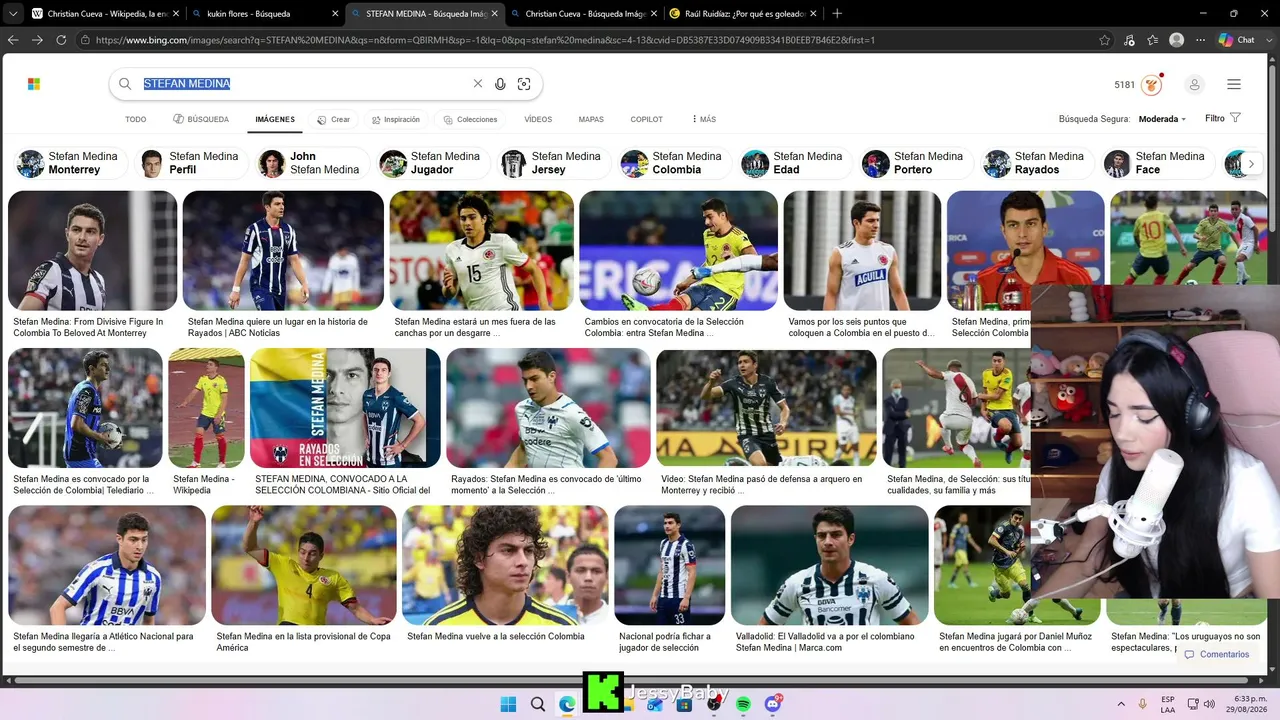This screenshot has height=720, width=1280.
Task: Open browser settings three-dot menu
Action: pyautogui.click(x=1200, y=40)
